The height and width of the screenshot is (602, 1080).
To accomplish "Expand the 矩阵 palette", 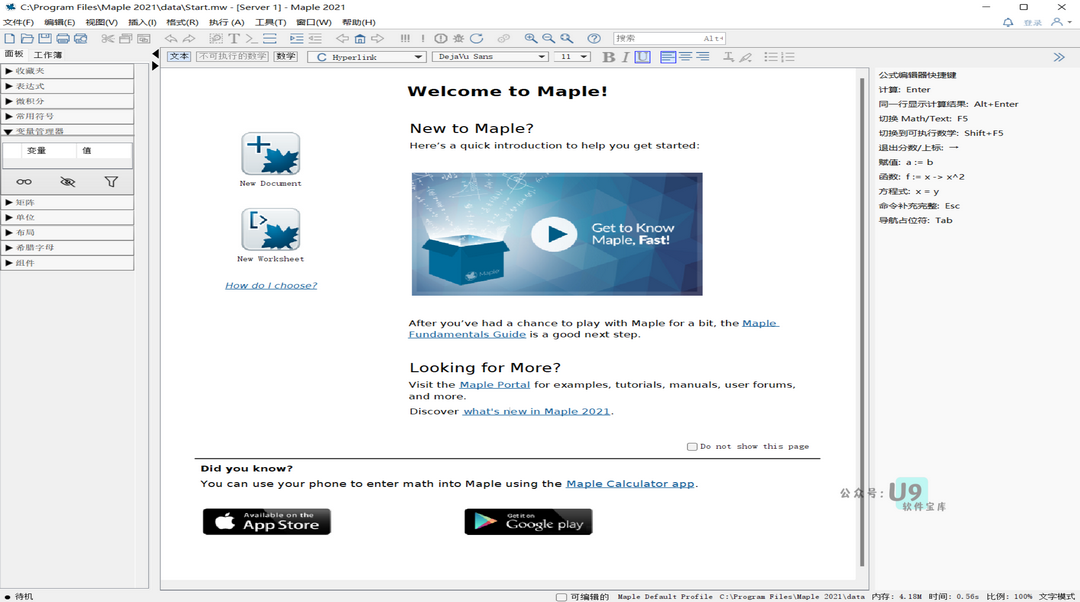I will click(68, 203).
